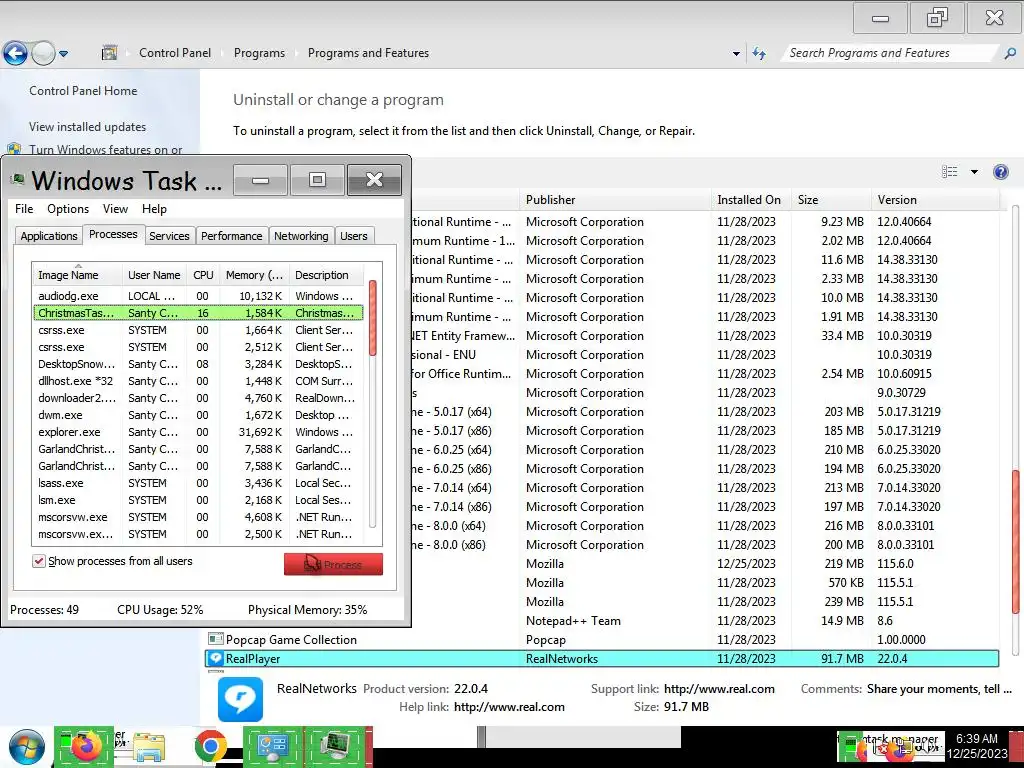Sort processes by Image Name column
Viewport: 1024px width, 768px height.
pyautogui.click(x=77, y=275)
